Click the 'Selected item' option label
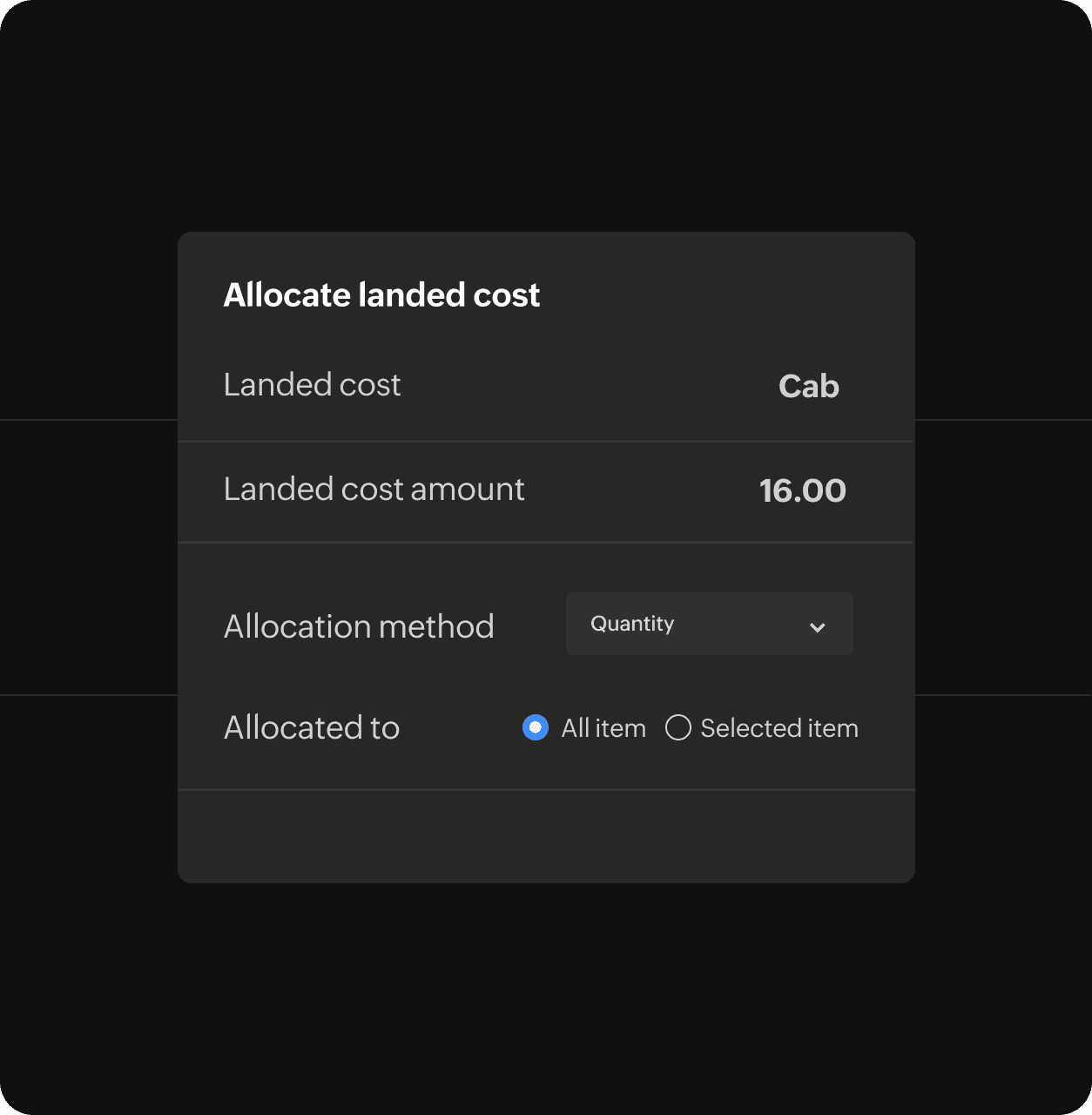 coord(779,728)
